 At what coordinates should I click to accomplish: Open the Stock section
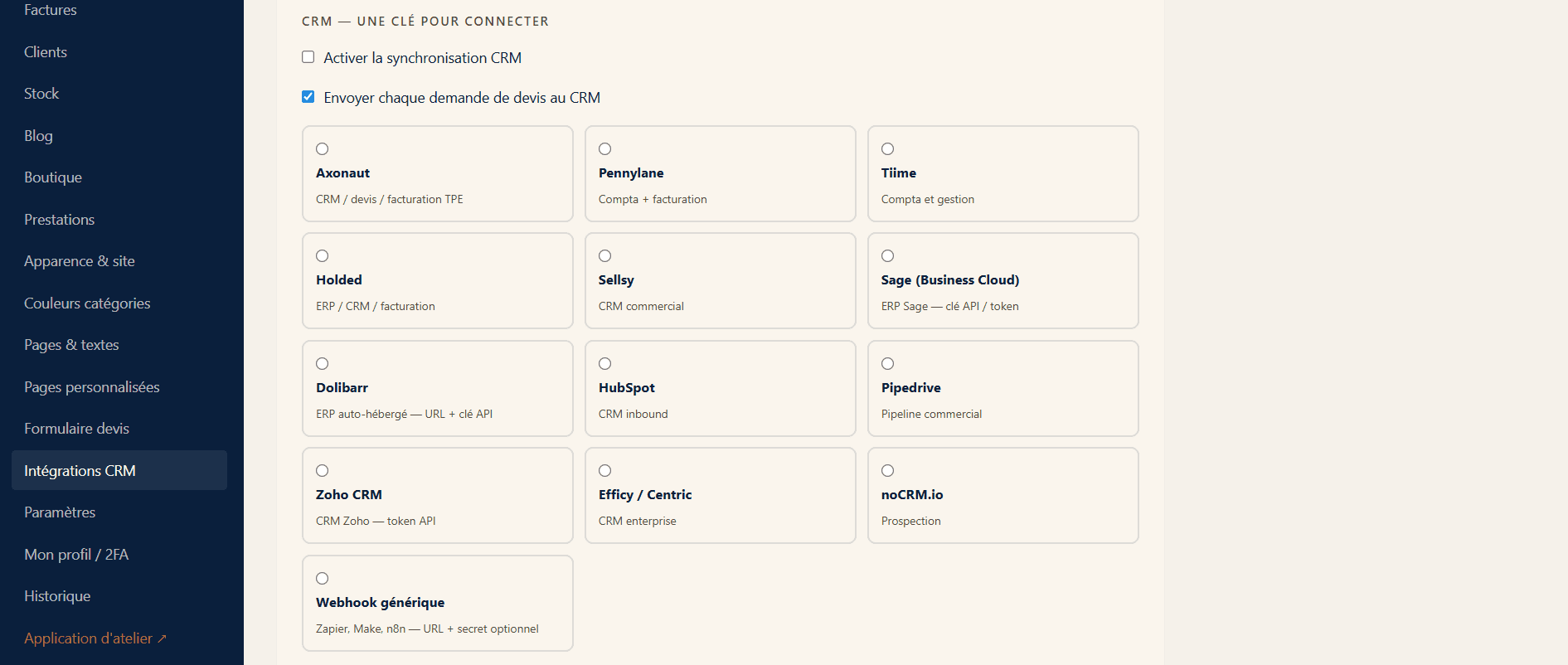119,94
